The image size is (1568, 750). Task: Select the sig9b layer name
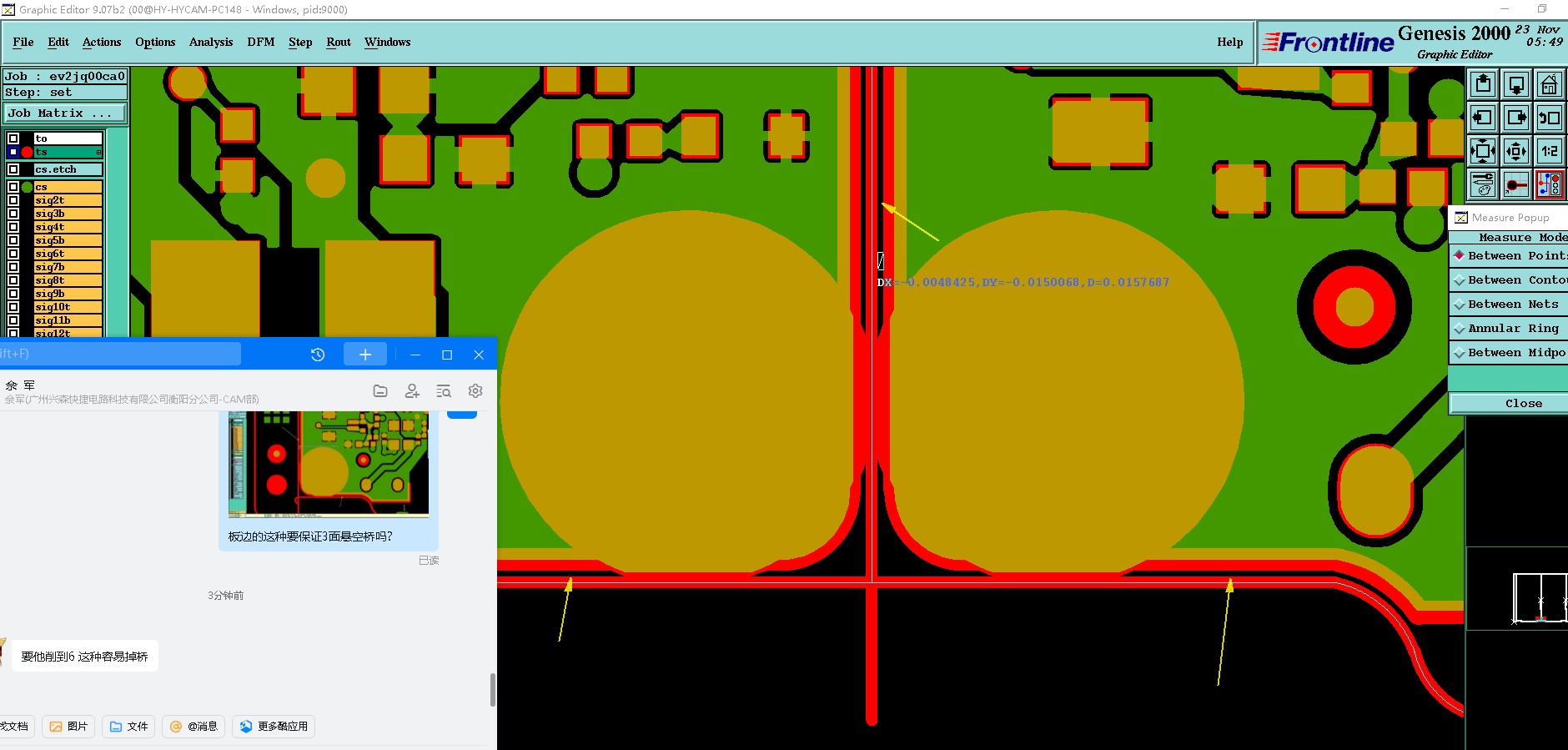click(x=68, y=294)
